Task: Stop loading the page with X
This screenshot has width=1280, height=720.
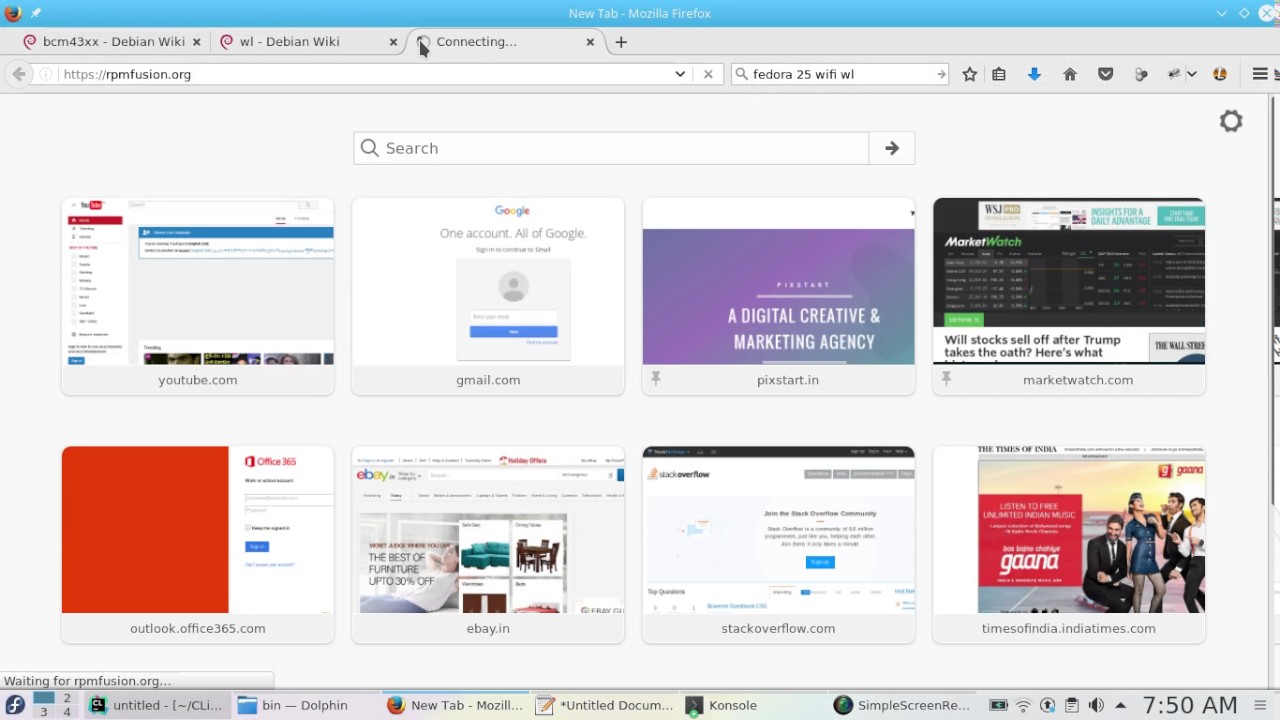Action: 708,74
